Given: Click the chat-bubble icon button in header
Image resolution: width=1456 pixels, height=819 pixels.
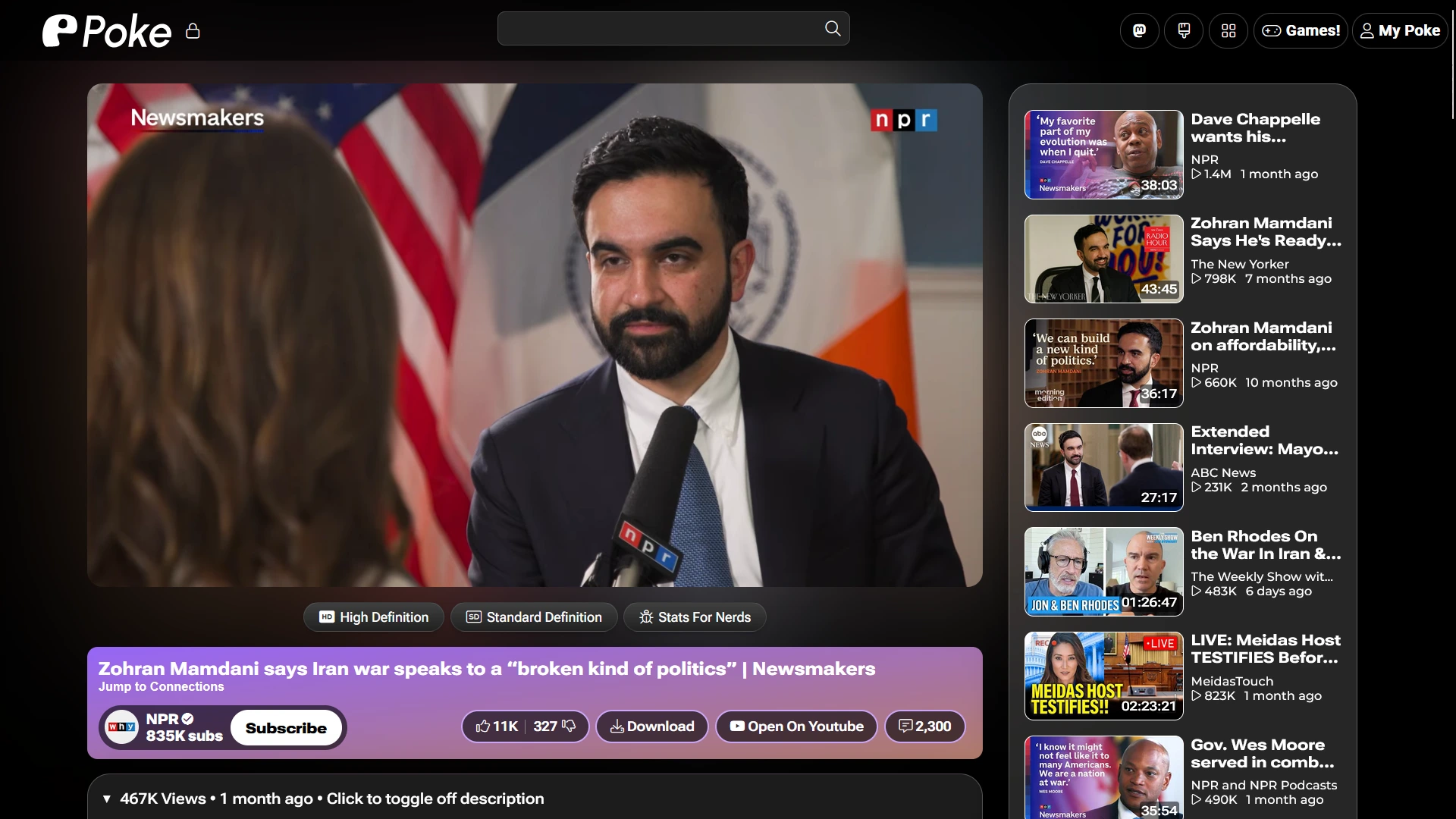Looking at the screenshot, I should pyautogui.click(x=1184, y=31).
